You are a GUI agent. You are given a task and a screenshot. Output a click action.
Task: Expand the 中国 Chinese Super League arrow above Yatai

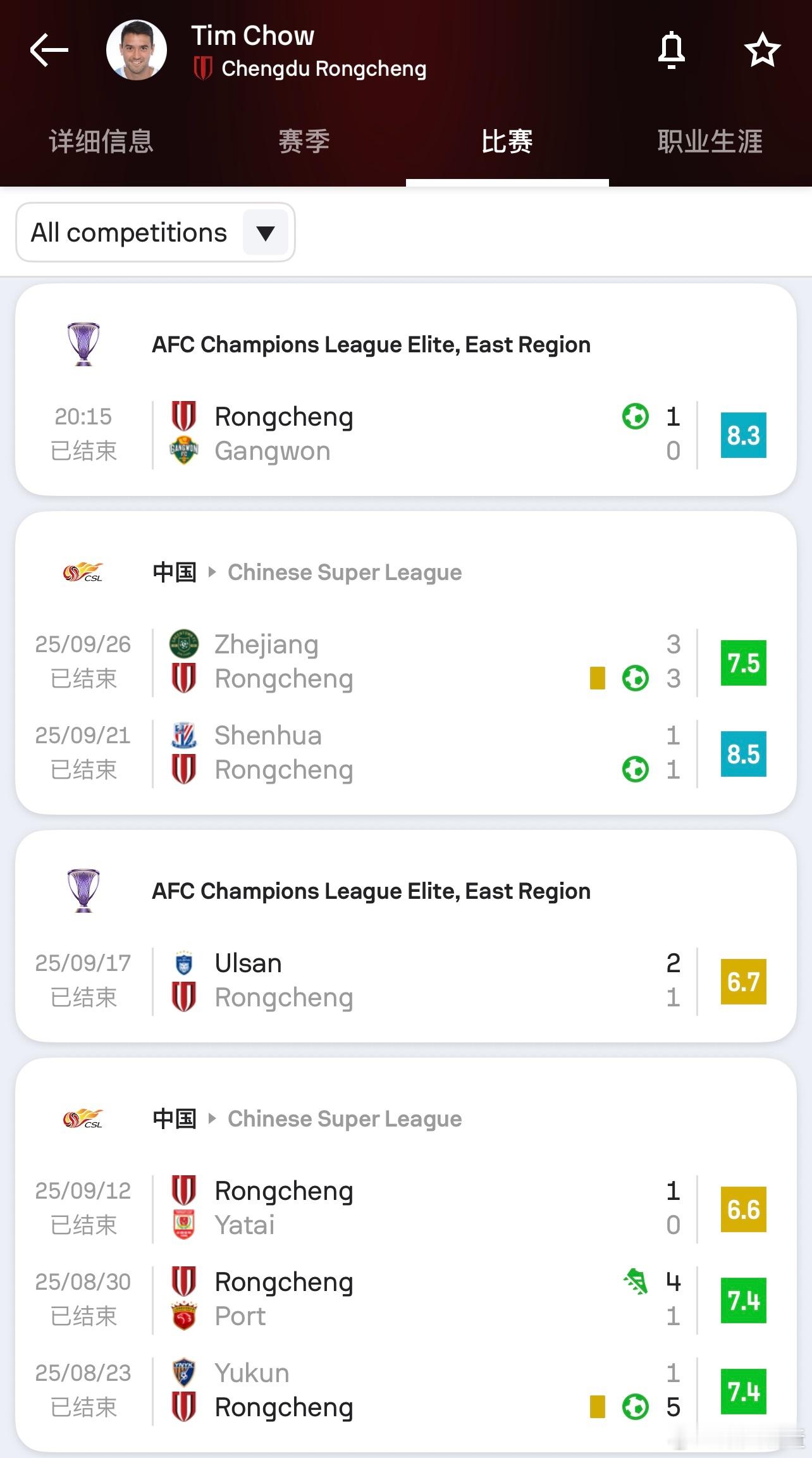212,1118
